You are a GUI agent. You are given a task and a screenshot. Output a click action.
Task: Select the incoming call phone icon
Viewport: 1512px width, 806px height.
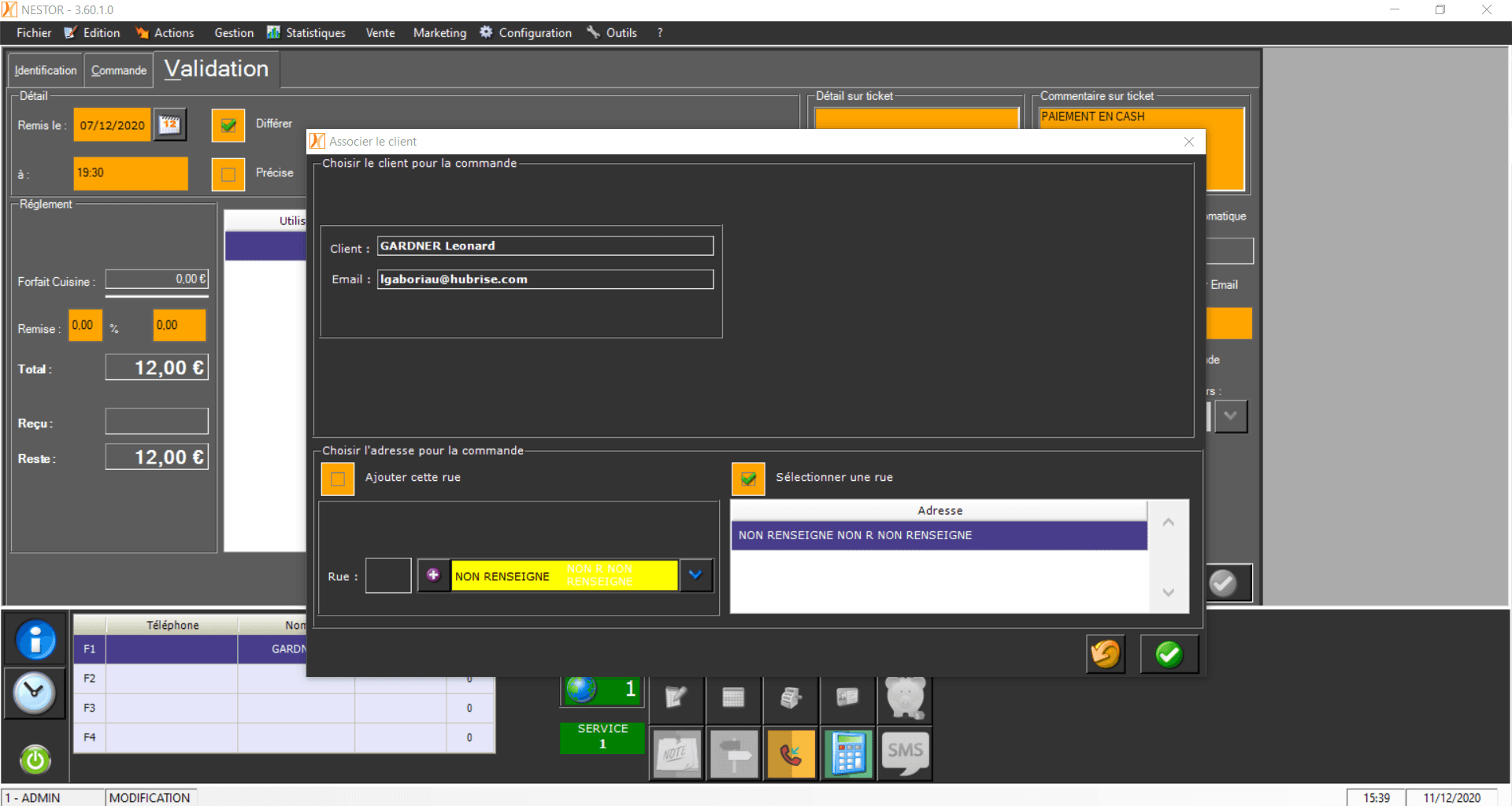(x=791, y=754)
